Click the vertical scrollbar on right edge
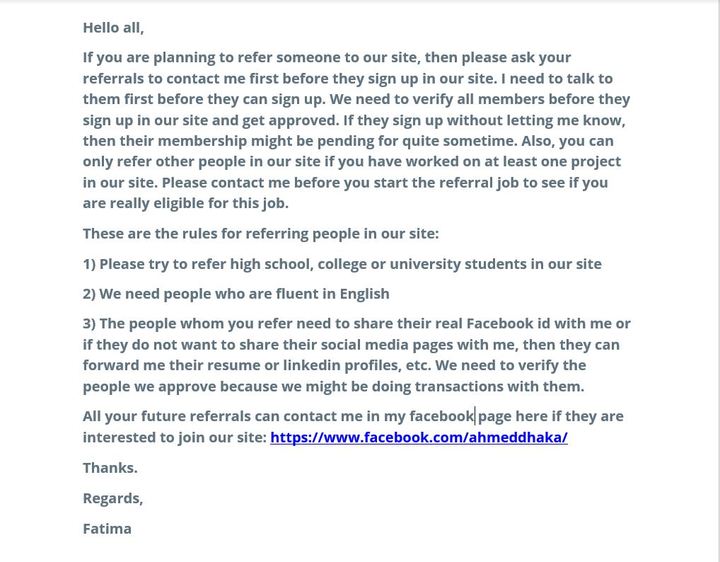The image size is (720, 562). point(717,281)
